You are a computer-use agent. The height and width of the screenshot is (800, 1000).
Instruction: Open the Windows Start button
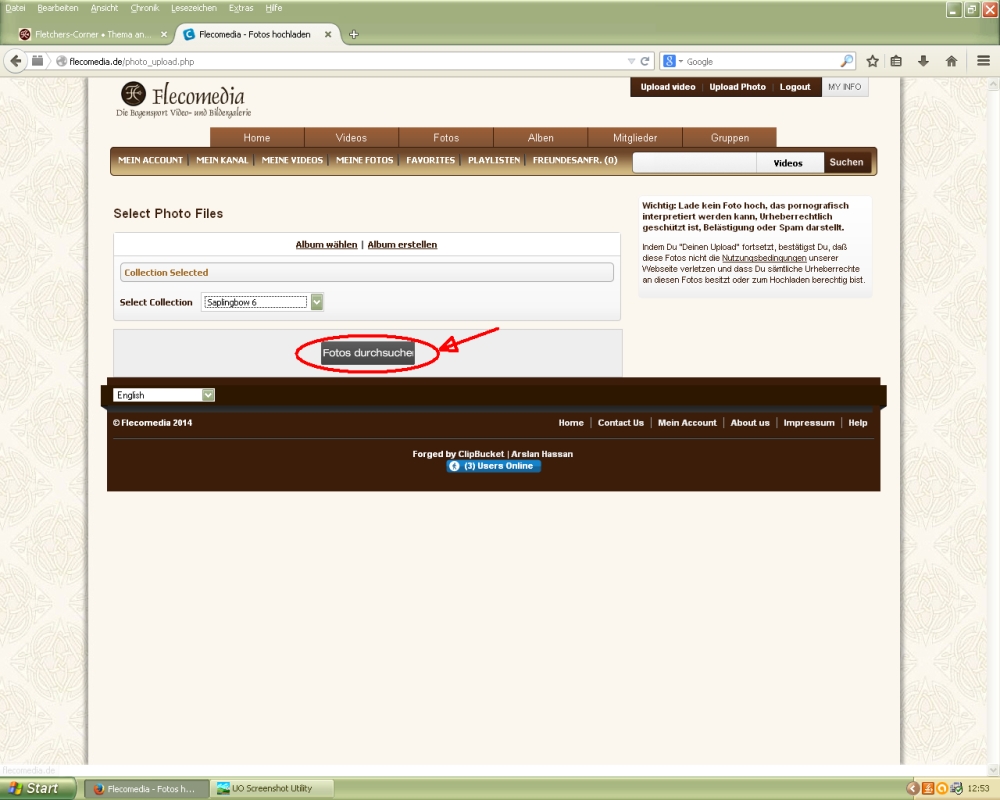click(x=33, y=788)
